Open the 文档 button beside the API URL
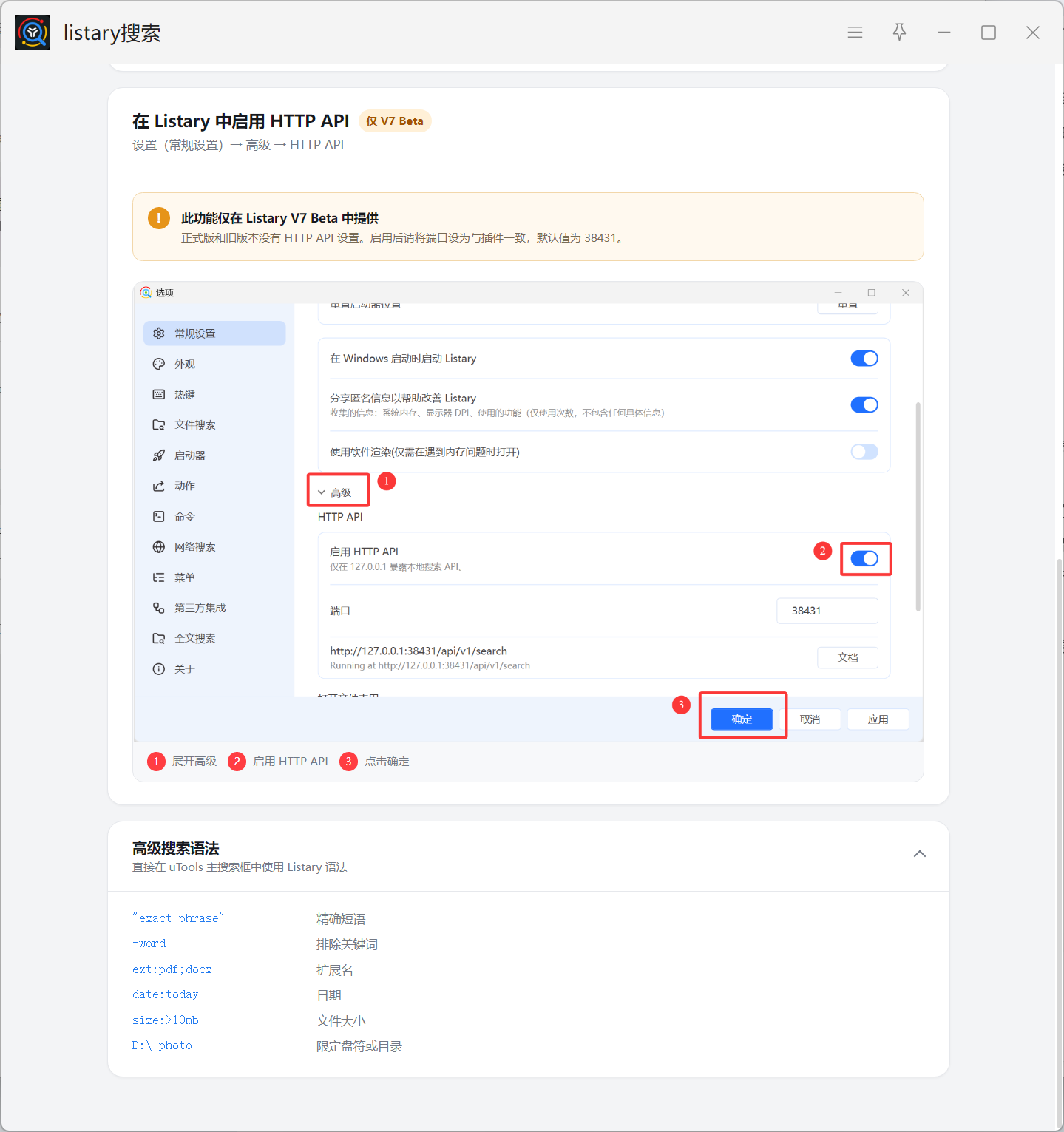This screenshot has width=1064, height=1132. coord(848,657)
